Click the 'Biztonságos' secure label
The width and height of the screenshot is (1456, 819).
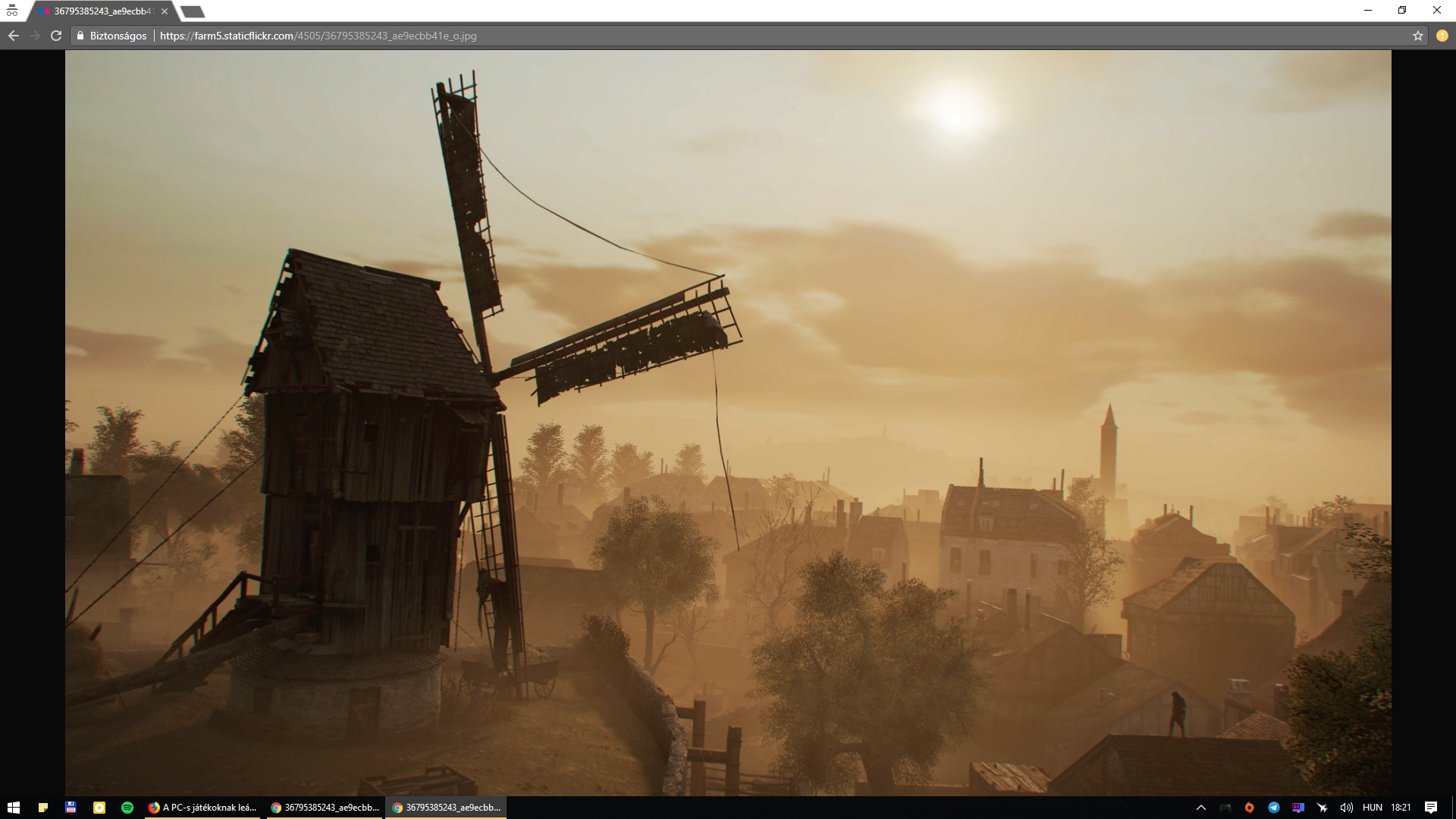click(x=118, y=36)
